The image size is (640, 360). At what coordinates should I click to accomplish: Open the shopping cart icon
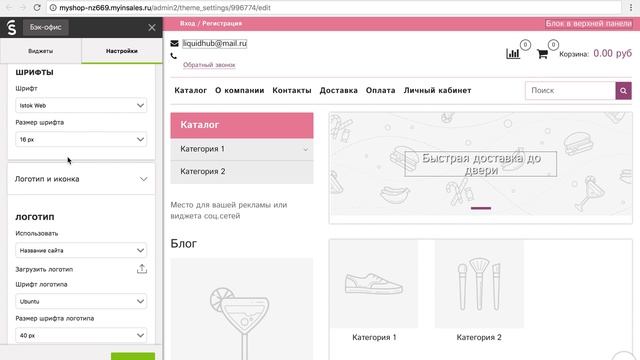click(x=542, y=53)
